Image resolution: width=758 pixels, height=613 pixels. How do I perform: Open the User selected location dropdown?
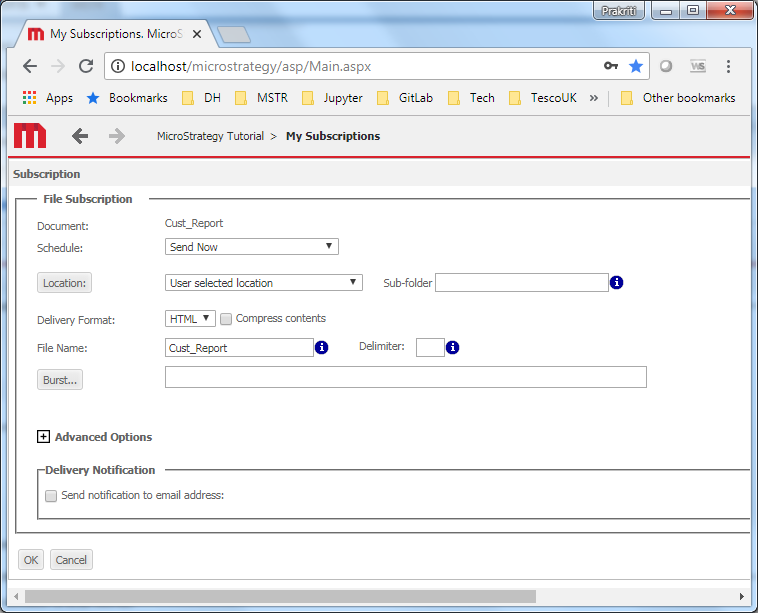pyautogui.click(x=263, y=283)
